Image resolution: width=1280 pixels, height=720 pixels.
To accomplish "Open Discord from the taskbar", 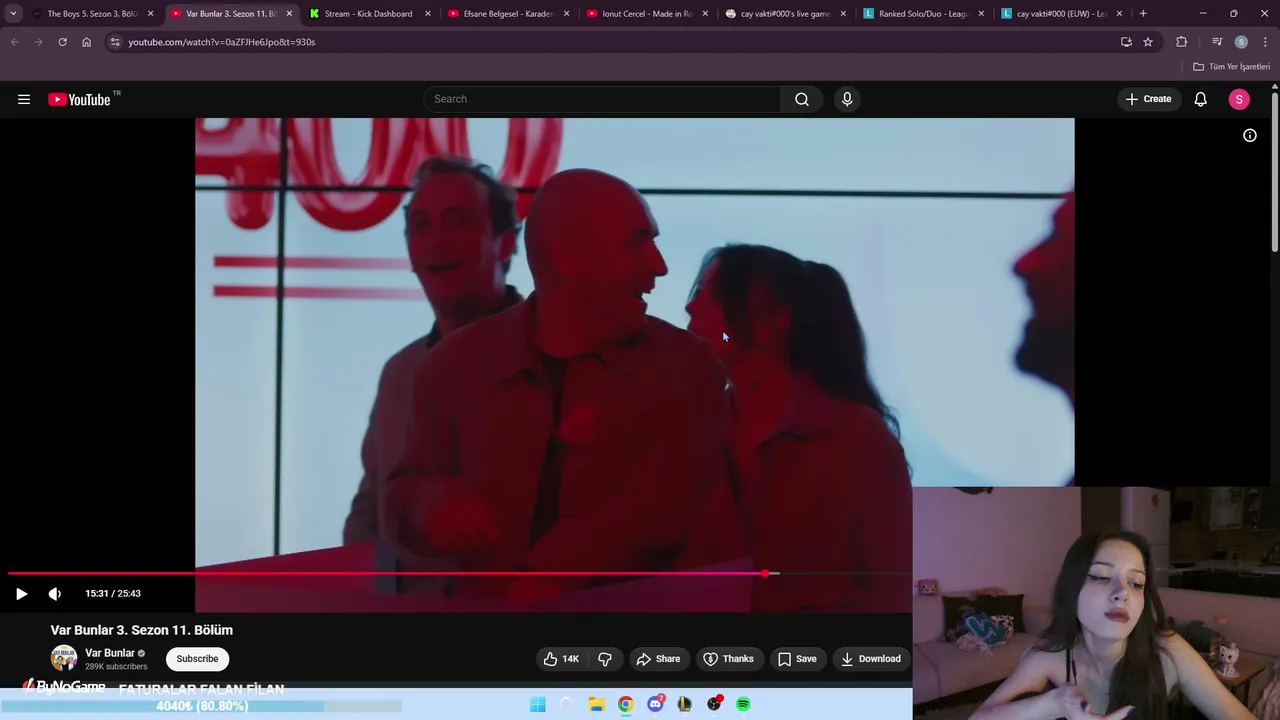I will 655,704.
